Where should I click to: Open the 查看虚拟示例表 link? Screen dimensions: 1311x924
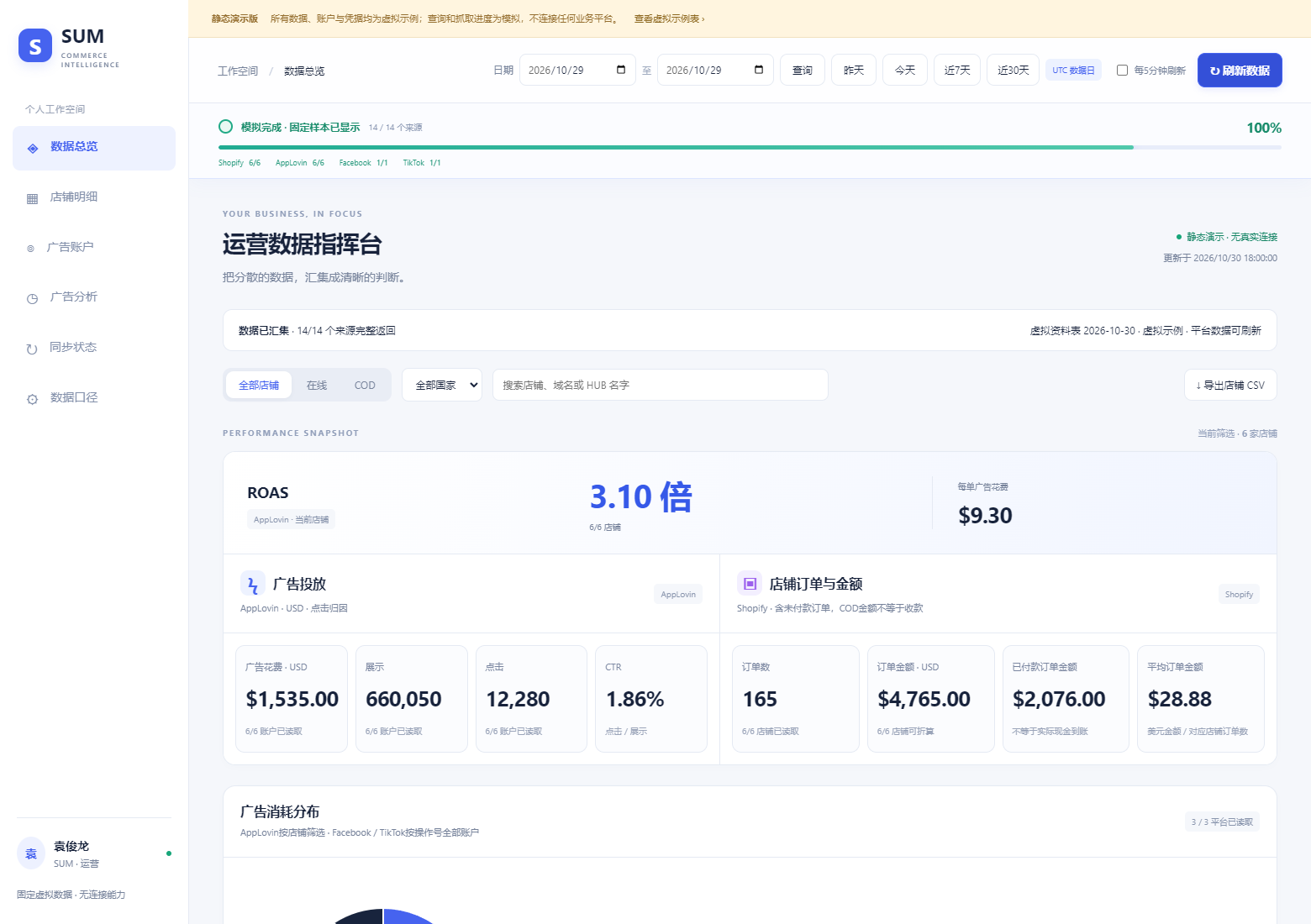click(669, 18)
